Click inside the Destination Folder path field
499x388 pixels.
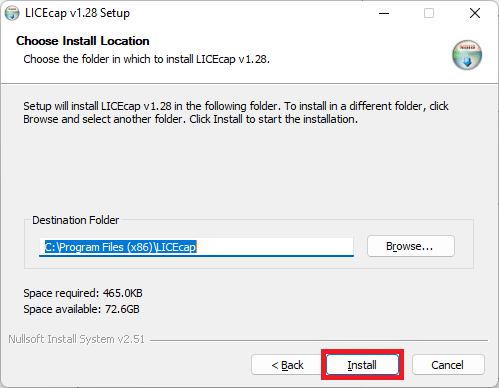click(196, 247)
